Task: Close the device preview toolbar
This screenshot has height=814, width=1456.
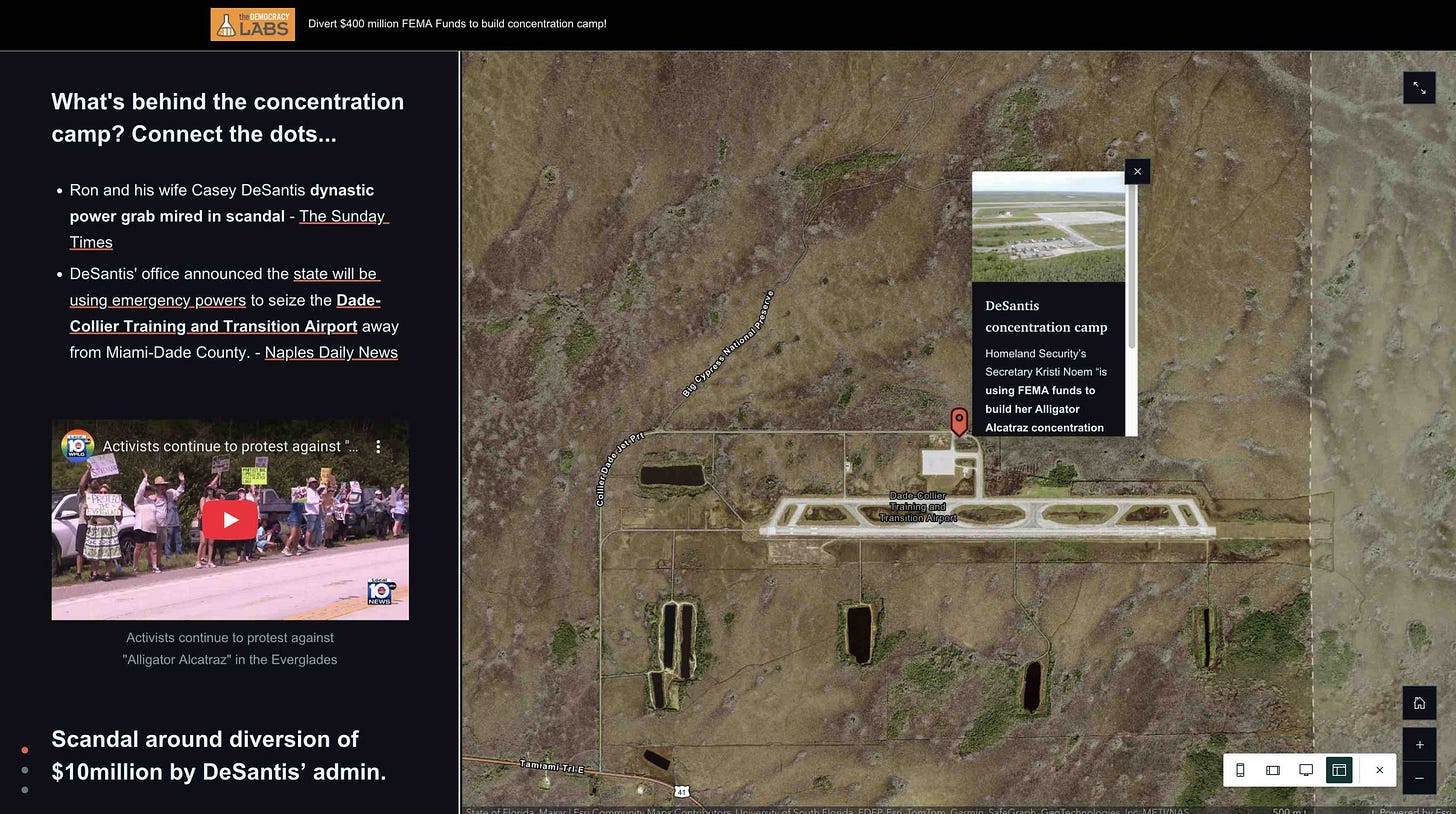Action: point(1379,770)
